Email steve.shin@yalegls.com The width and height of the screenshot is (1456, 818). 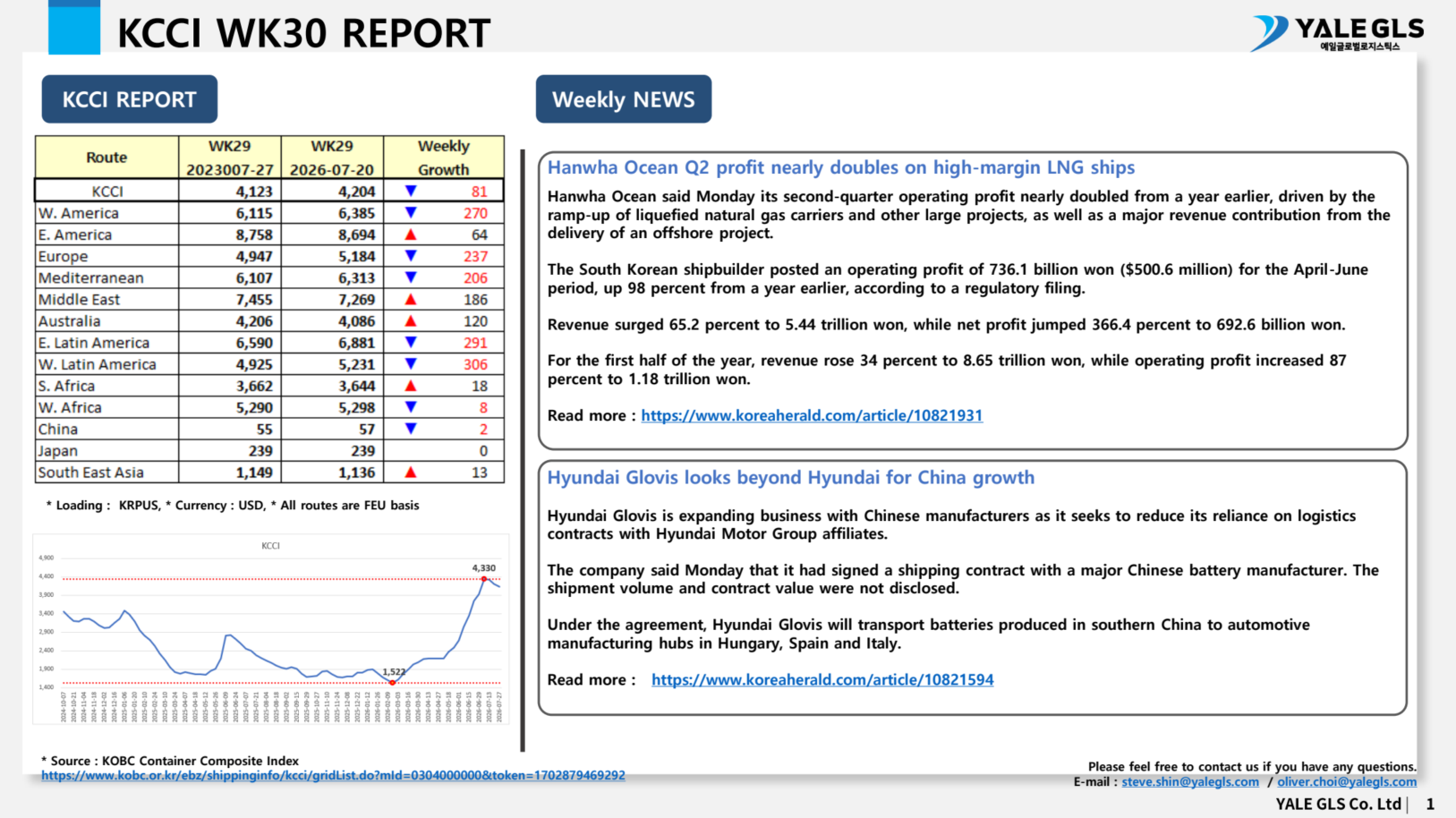coord(1190,782)
